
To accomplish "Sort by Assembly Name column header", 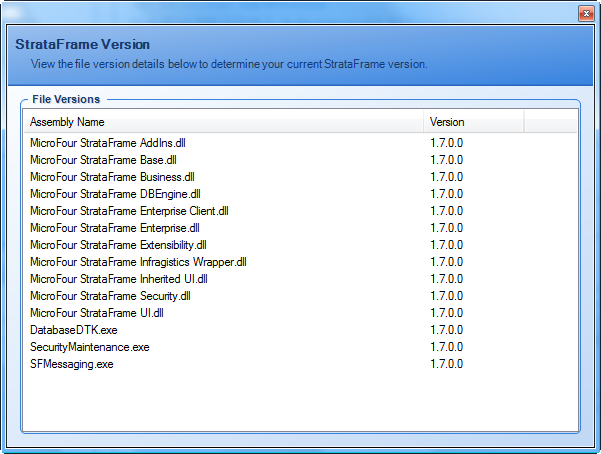I will click(x=222, y=122).
